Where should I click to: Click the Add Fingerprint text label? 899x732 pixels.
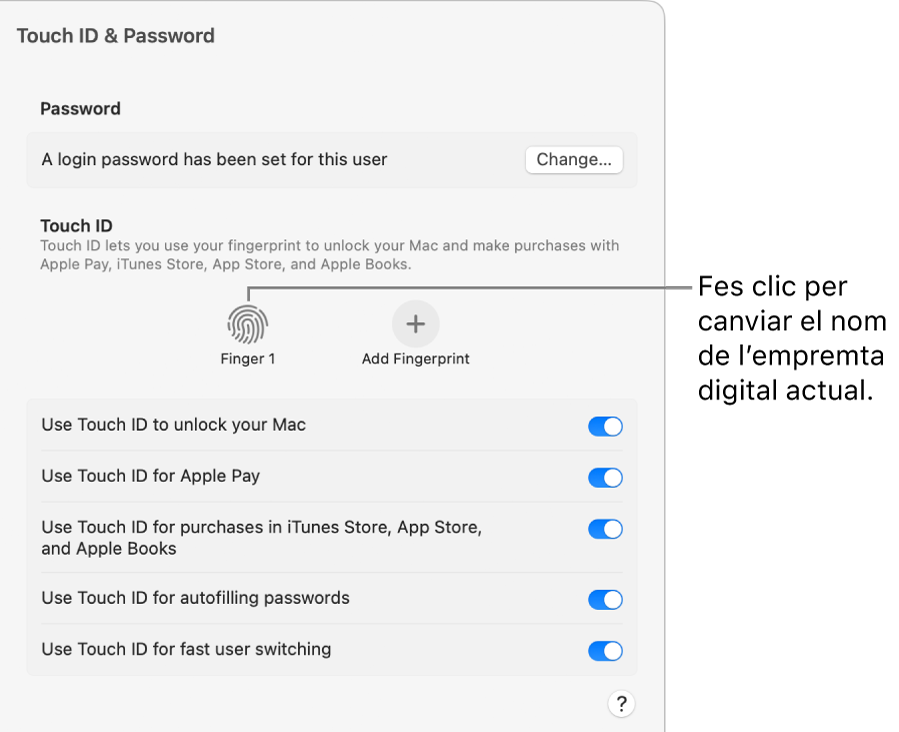coord(415,357)
